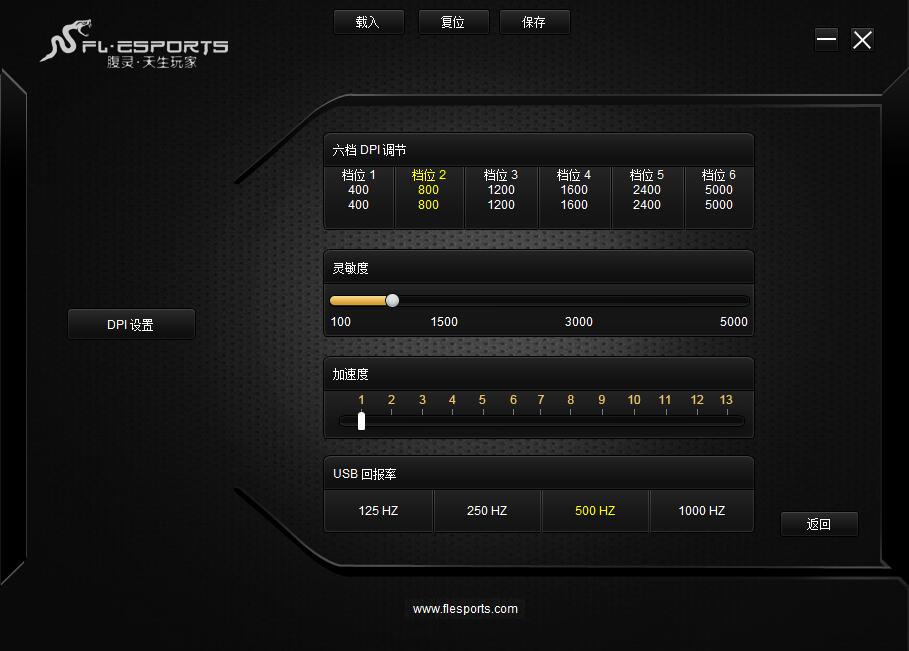The height and width of the screenshot is (651, 909).
Task: Click the 加速度 acceleration slider handle
Action: click(x=361, y=421)
